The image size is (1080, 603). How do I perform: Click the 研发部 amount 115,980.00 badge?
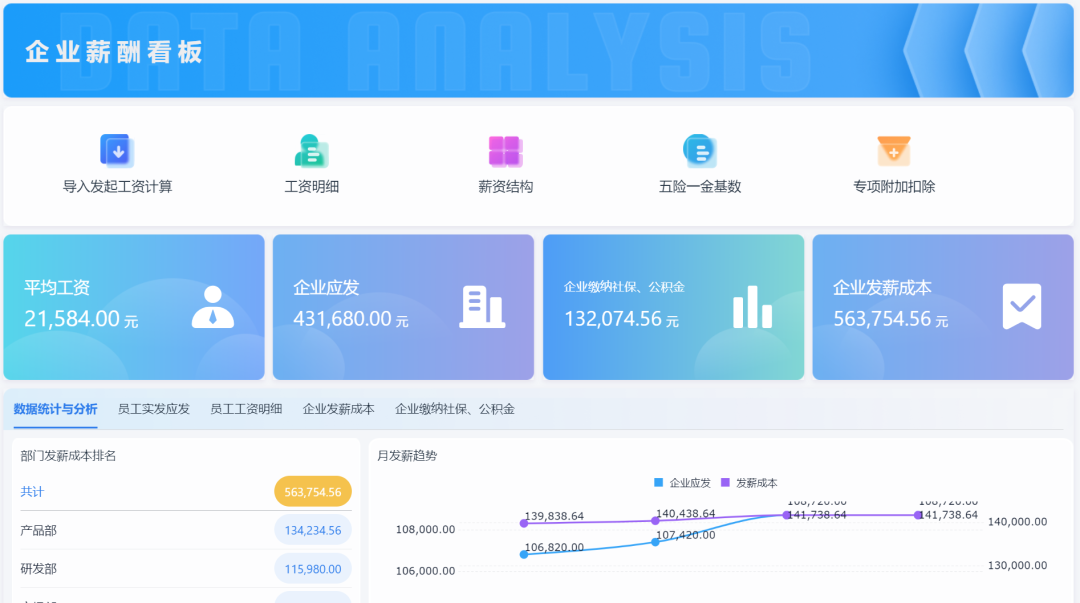click(x=312, y=569)
